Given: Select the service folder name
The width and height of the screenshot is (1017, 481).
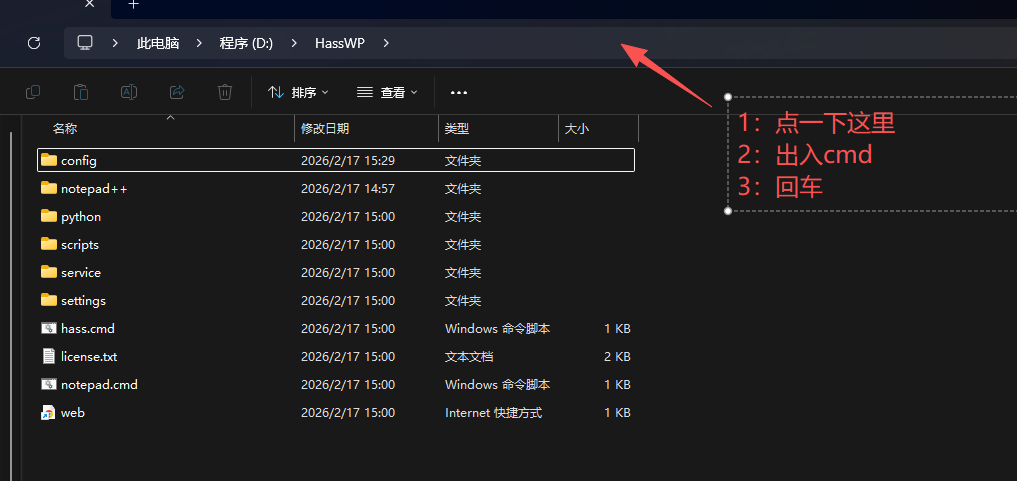Looking at the screenshot, I should click(81, 272).
